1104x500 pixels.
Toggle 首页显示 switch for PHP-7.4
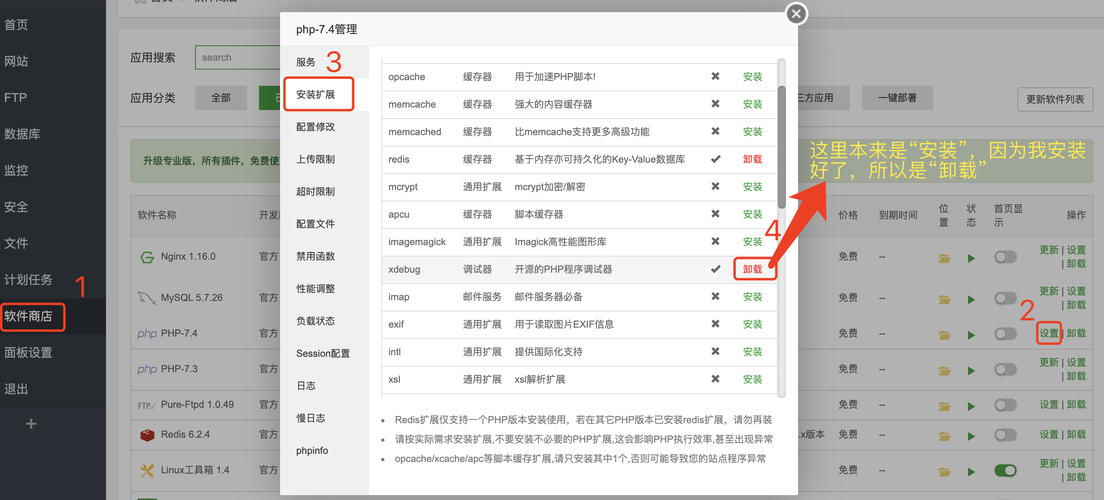[x=1005, y=334]
